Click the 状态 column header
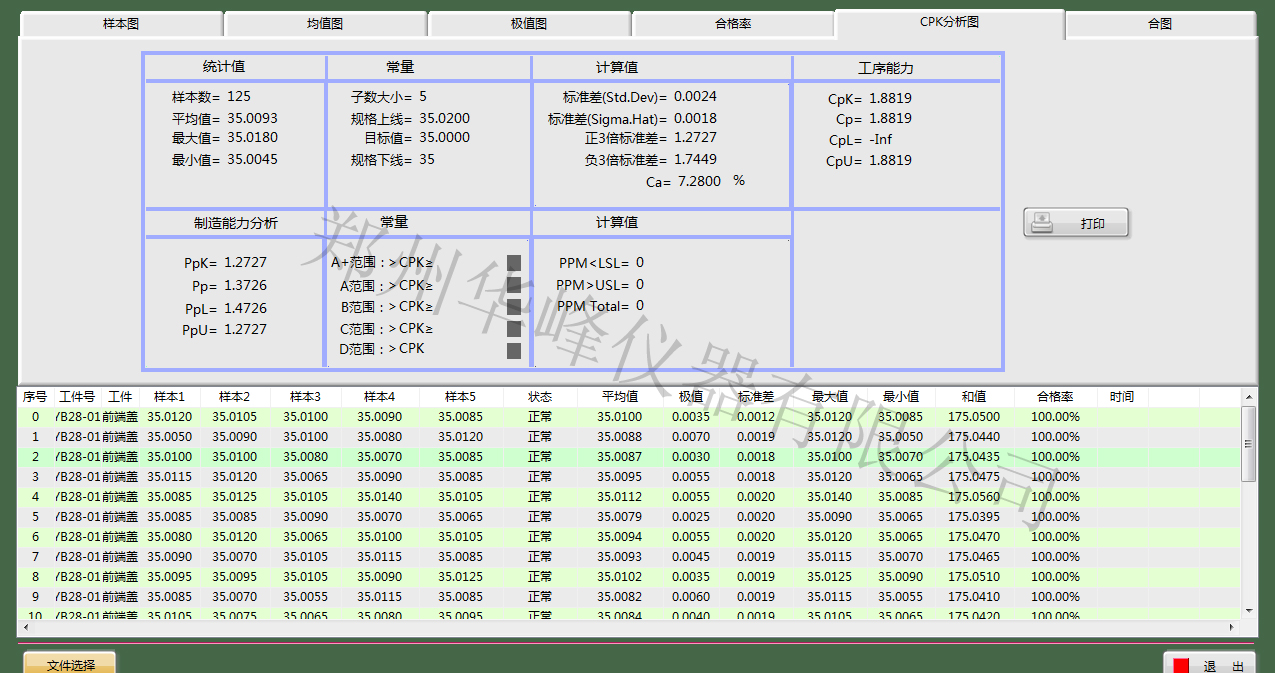 (540, 397)
